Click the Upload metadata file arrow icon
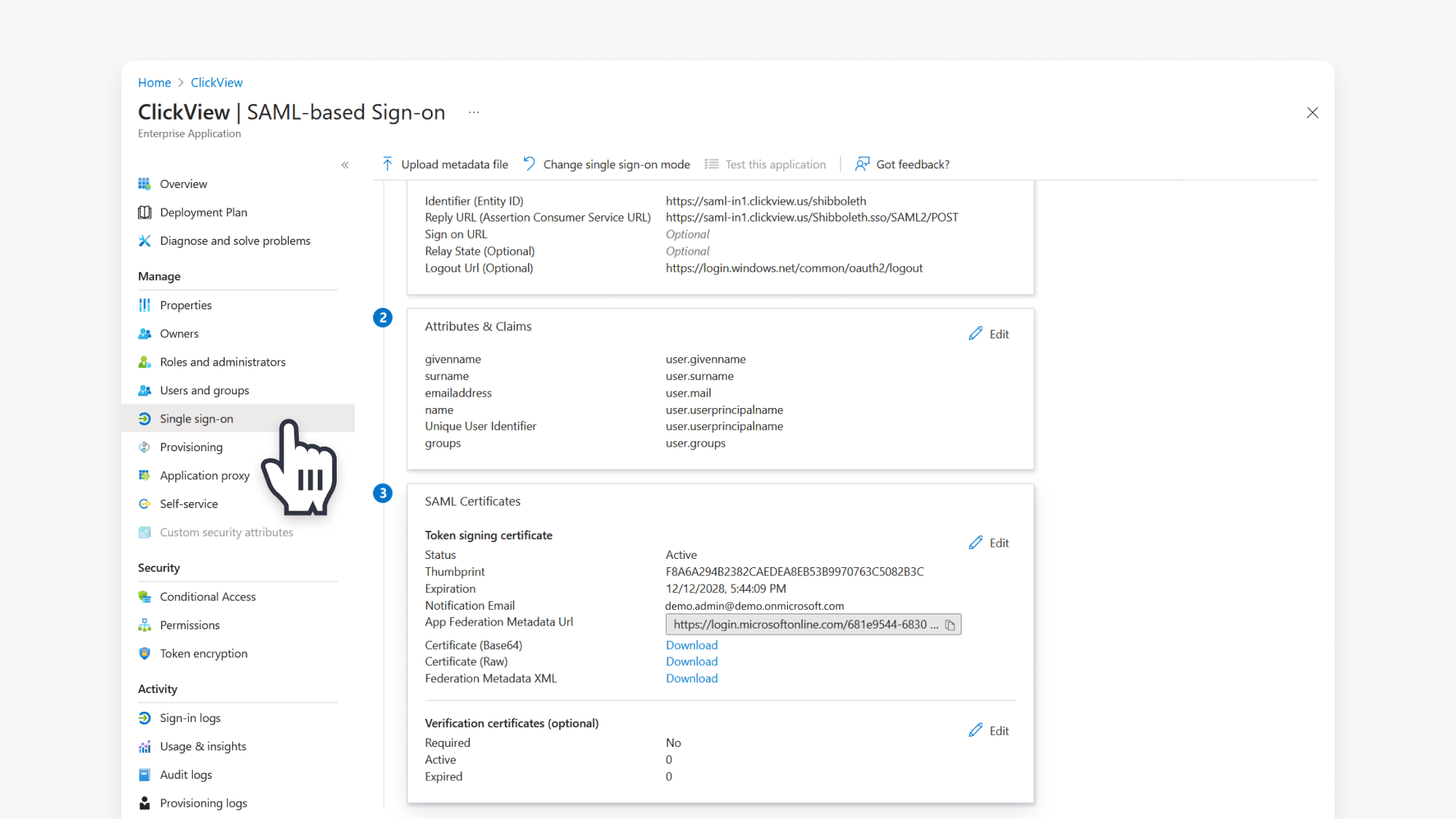 tap(387, 163)
